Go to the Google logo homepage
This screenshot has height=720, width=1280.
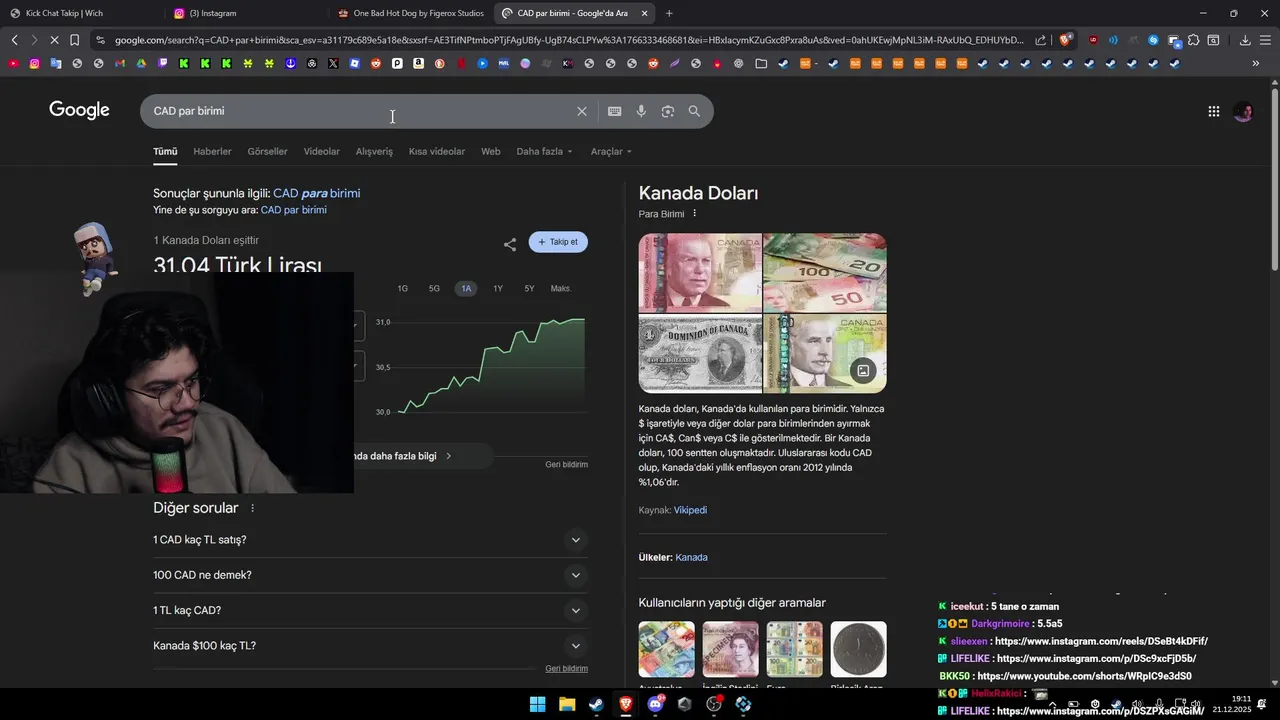coord(79,110)
